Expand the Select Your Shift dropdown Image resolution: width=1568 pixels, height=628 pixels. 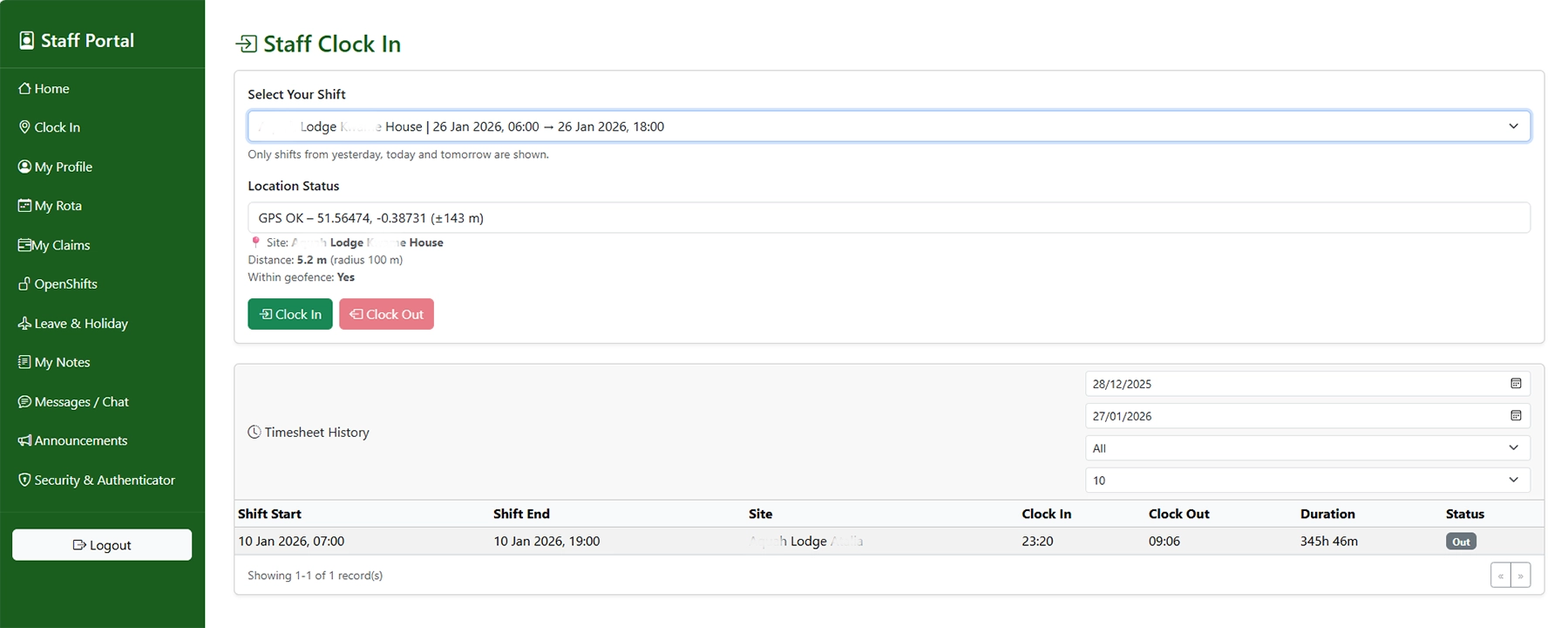pos(887,126)
